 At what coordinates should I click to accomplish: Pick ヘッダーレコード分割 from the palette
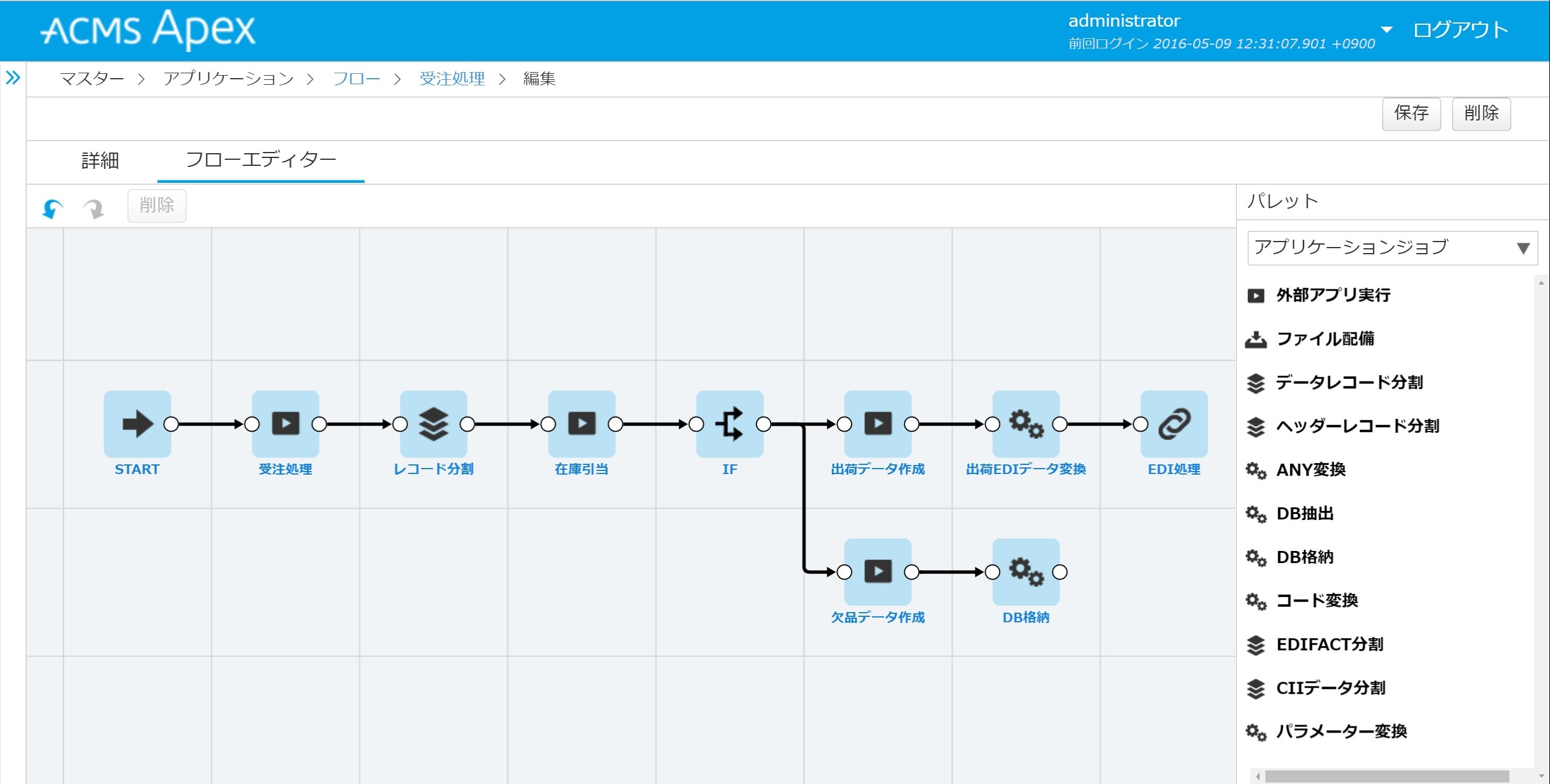click(x=1343, y=426)
